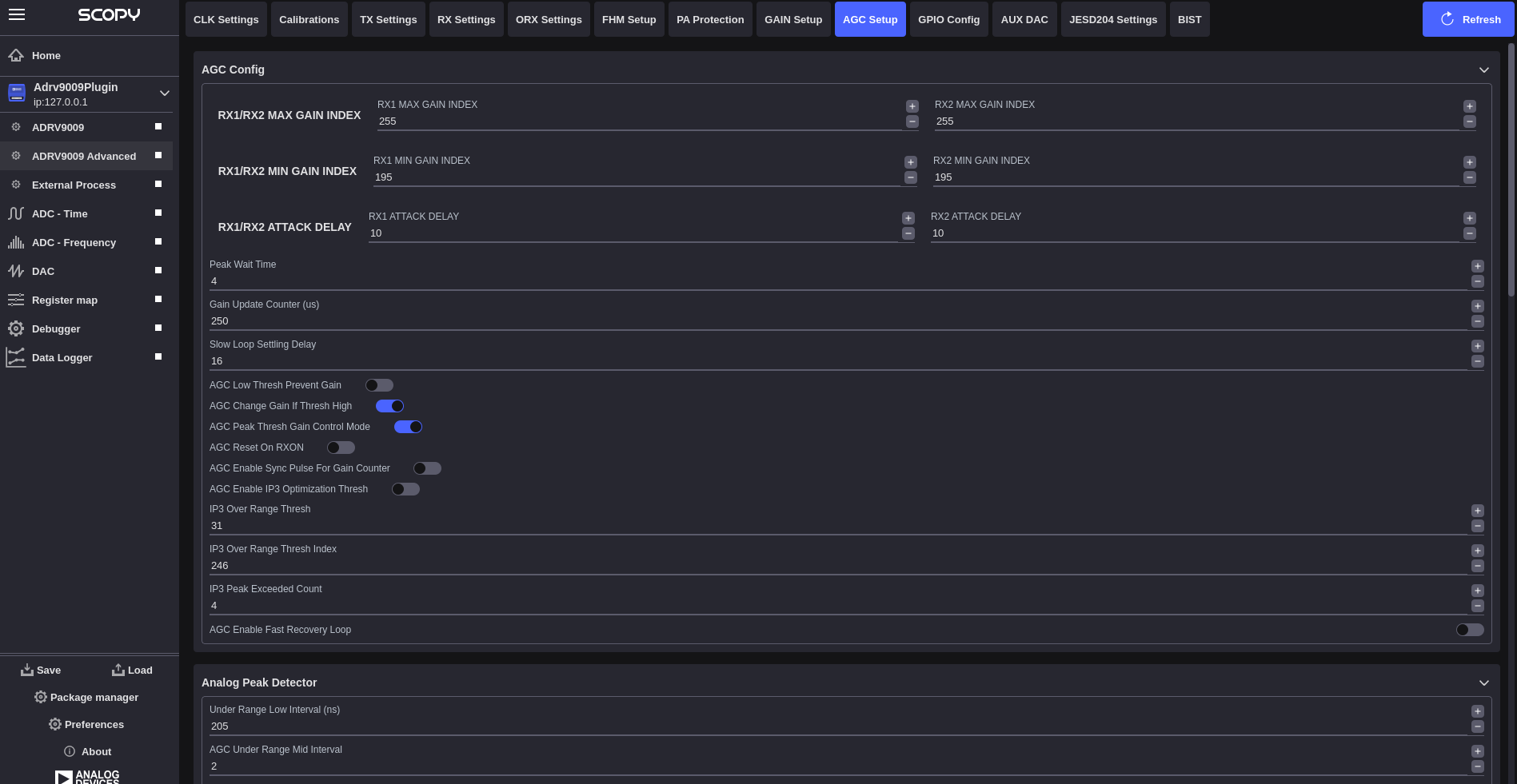Image resolution: width=1517 pixels, height=784 pixels.
Task: Open the RX Settings tab
Action: 466,19
